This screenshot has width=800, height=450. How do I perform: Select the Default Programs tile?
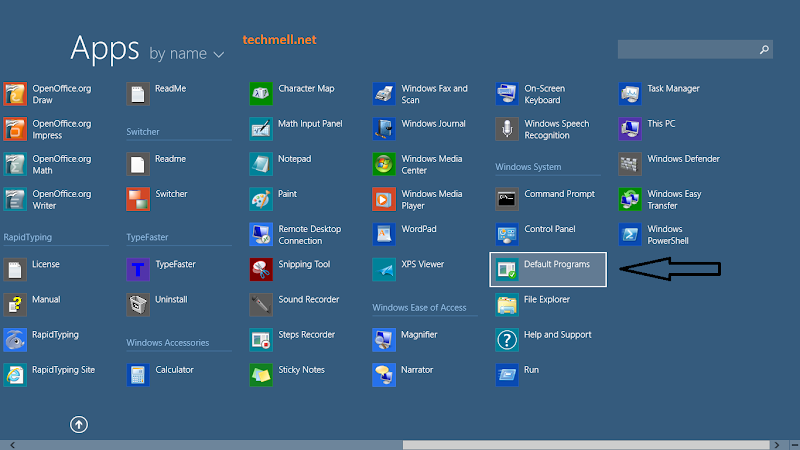coord(548,269)
